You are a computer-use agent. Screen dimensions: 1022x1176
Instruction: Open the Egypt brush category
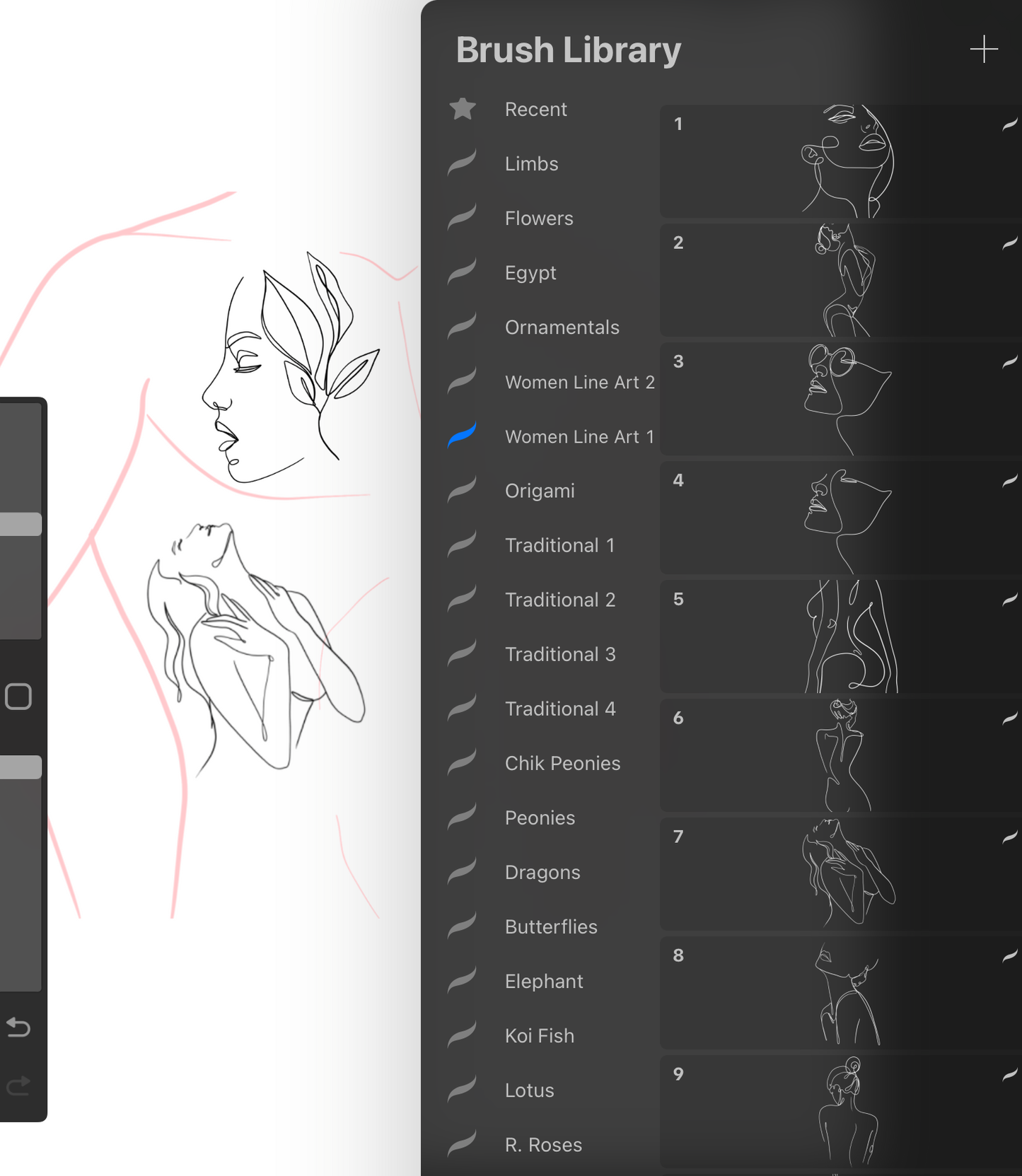click(x=530, y=273)
